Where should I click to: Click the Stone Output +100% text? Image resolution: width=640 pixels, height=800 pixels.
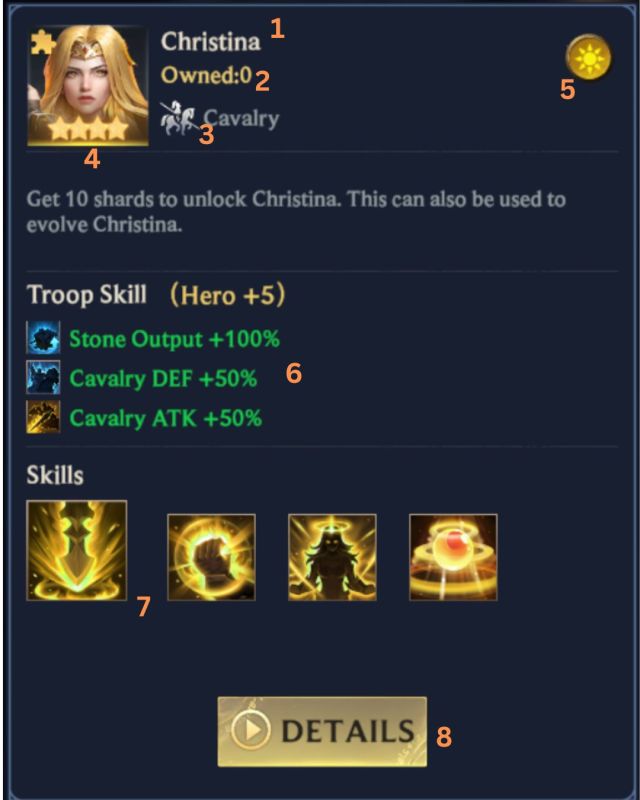coord(175,339)
